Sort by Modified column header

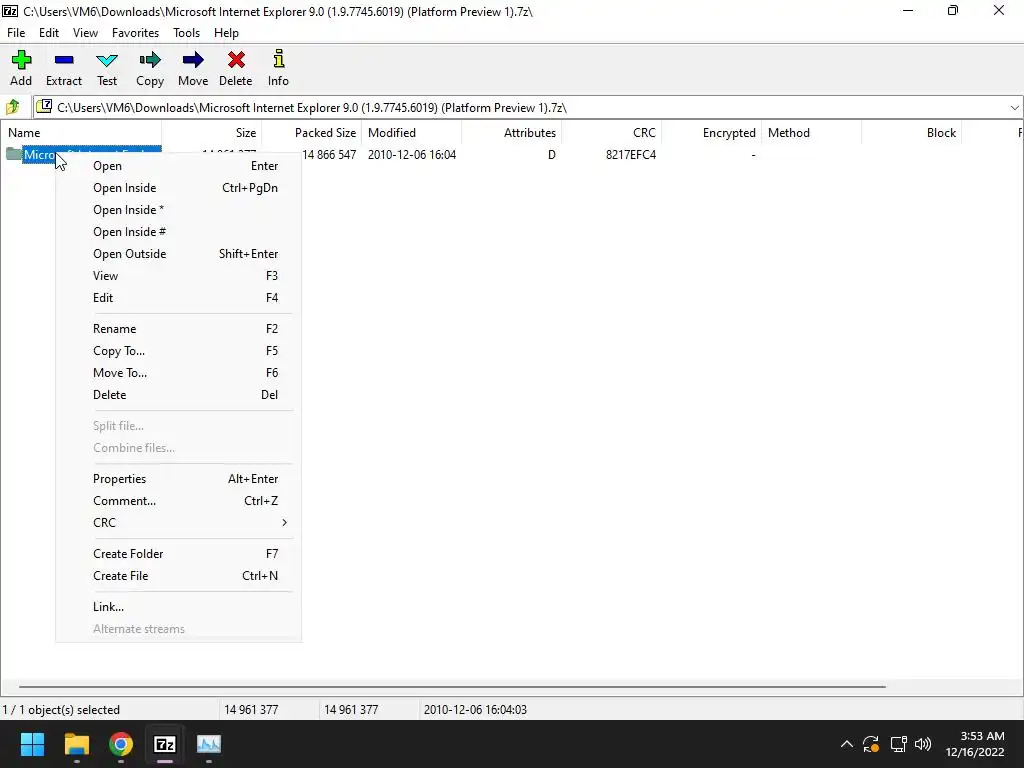[x=411, y=133]
